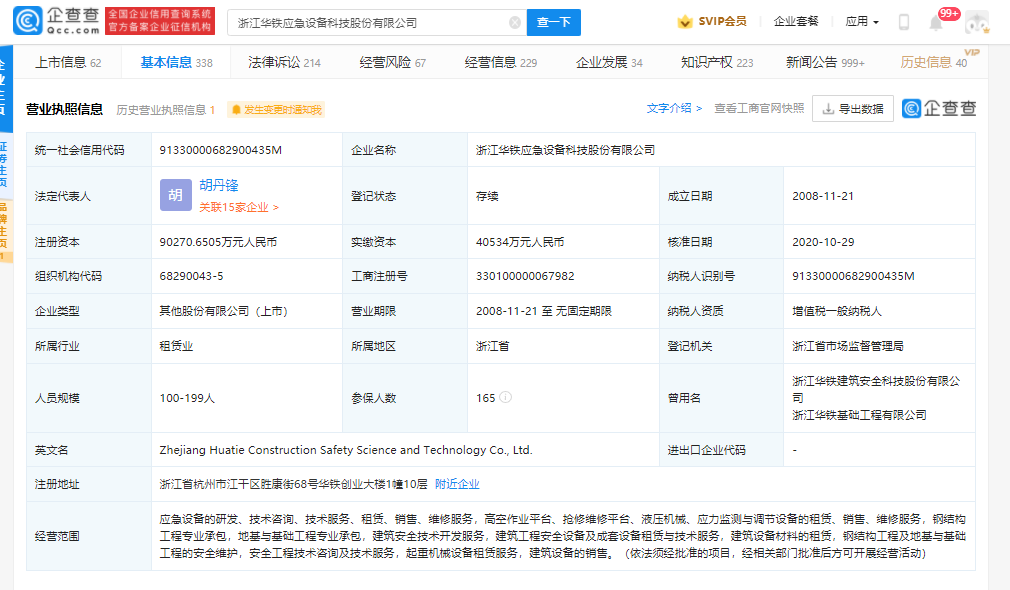Click the 查一下 search button
Image resolution: width=1010 pixels, height=590 pixels.
pos(553,23)
